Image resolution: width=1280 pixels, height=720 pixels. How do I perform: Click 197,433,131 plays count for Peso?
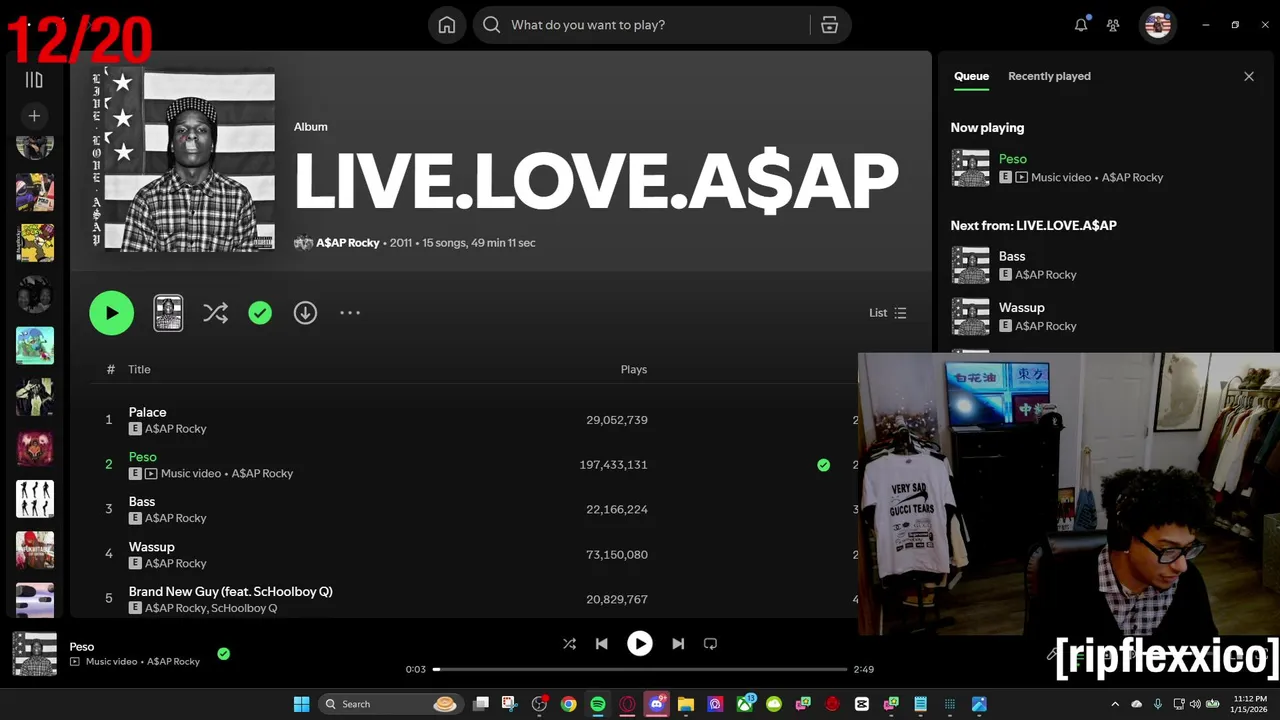pyautogui.click(x=613, y=465)
